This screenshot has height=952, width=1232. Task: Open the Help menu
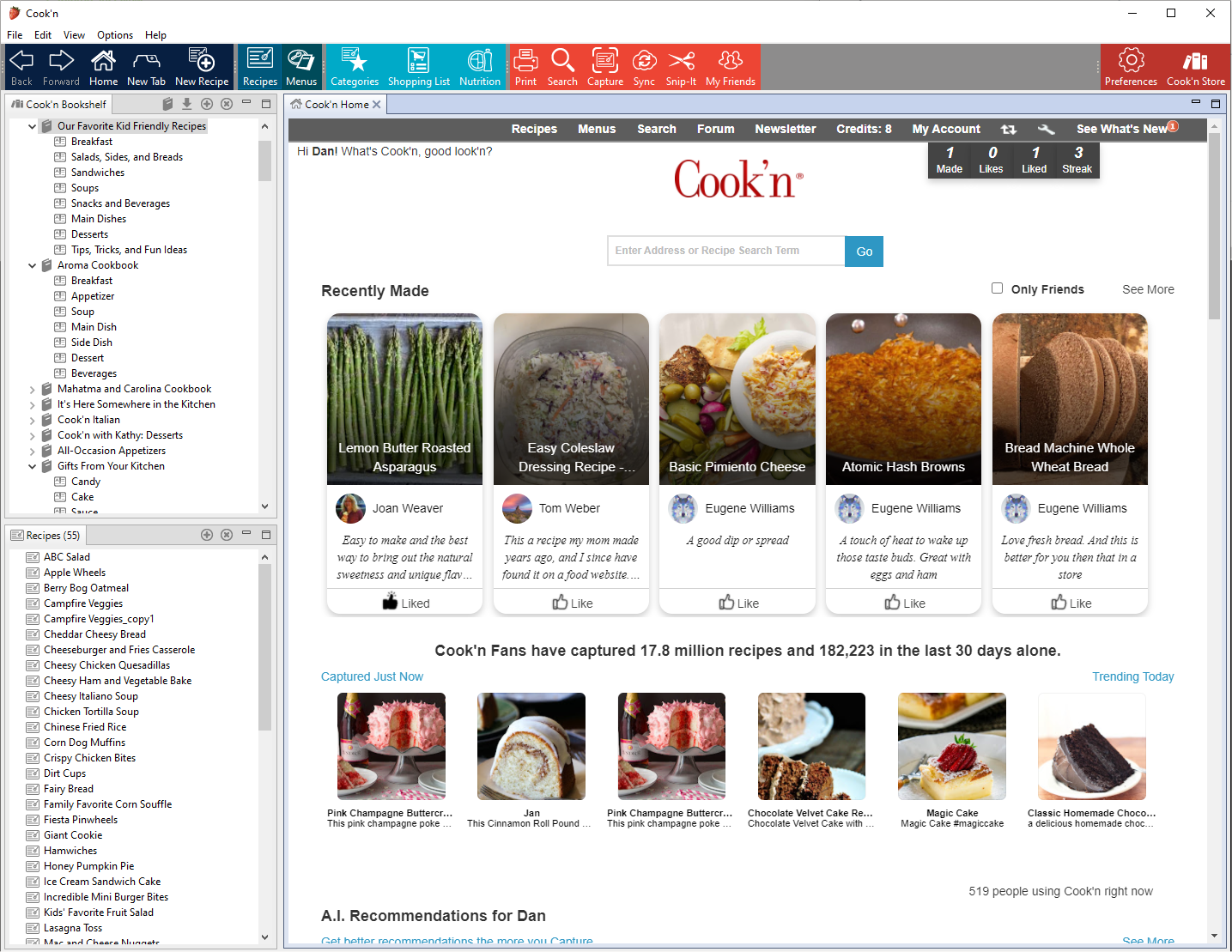click(x=155, y=35)
